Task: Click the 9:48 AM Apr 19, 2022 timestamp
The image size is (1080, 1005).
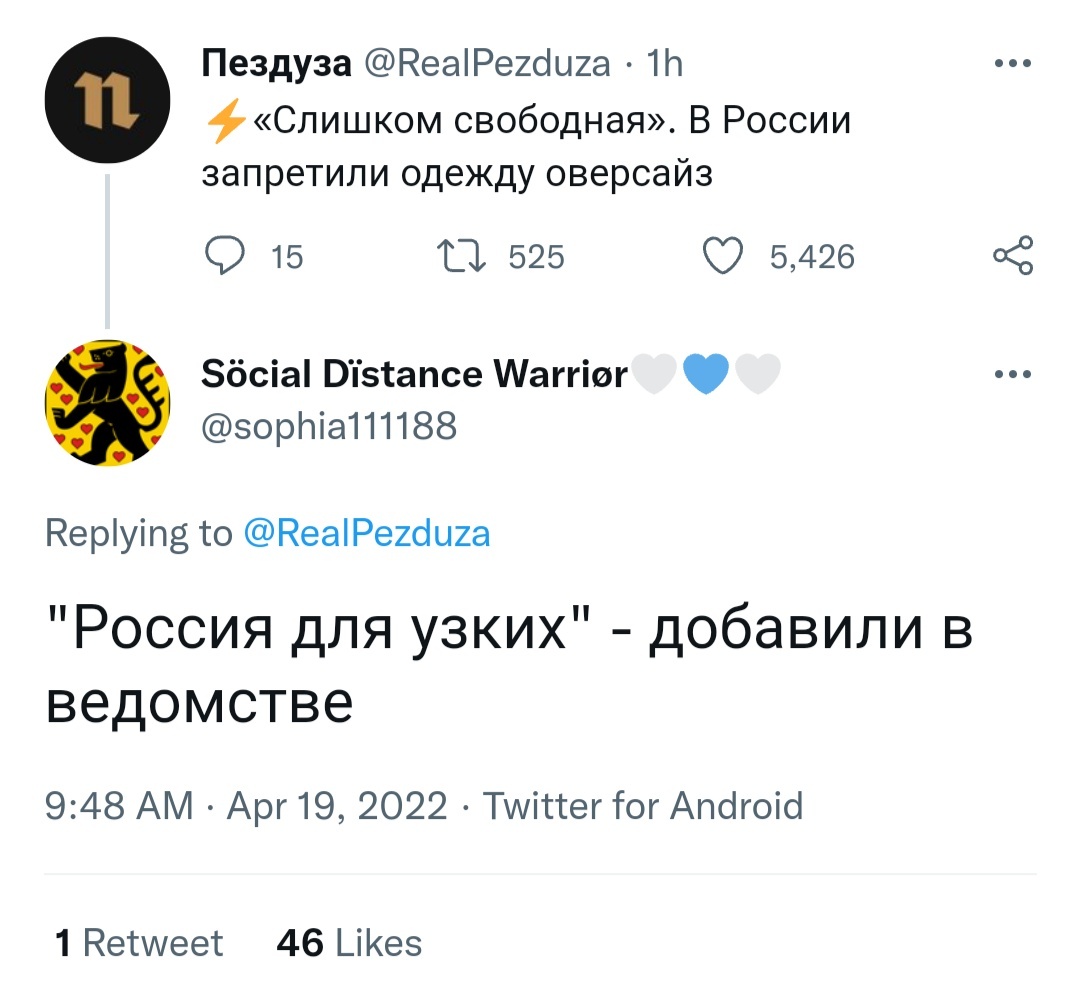Action: click(246, 805)
